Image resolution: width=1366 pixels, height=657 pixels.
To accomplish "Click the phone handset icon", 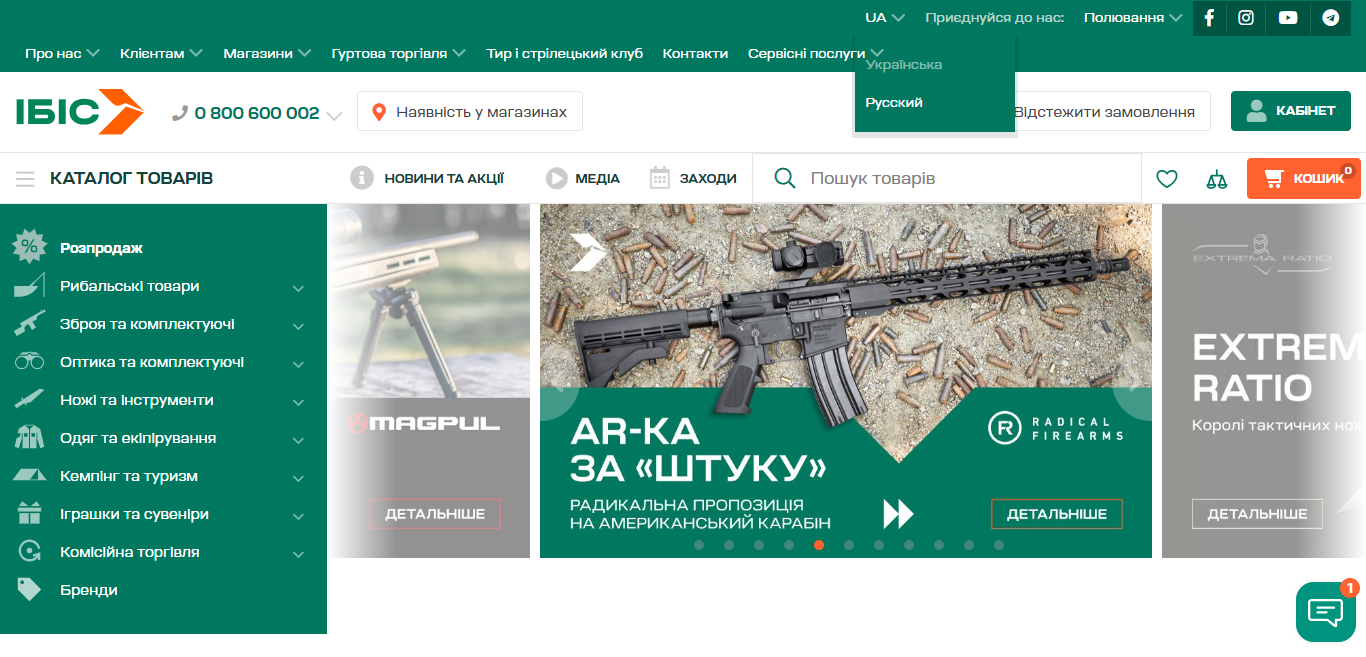I will click(x=180, y=113).
